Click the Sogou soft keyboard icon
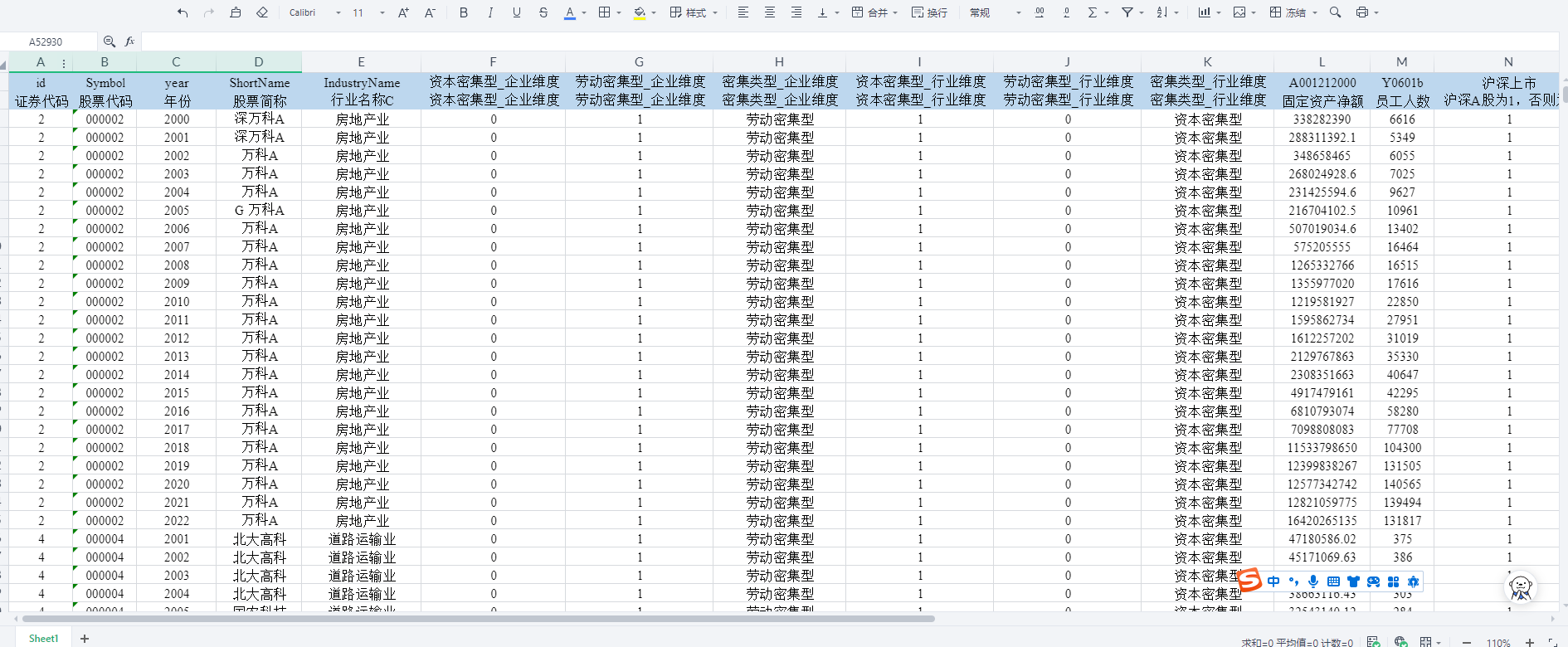The height and width of the screenshot is (647, 1568). pos(1333,581)
